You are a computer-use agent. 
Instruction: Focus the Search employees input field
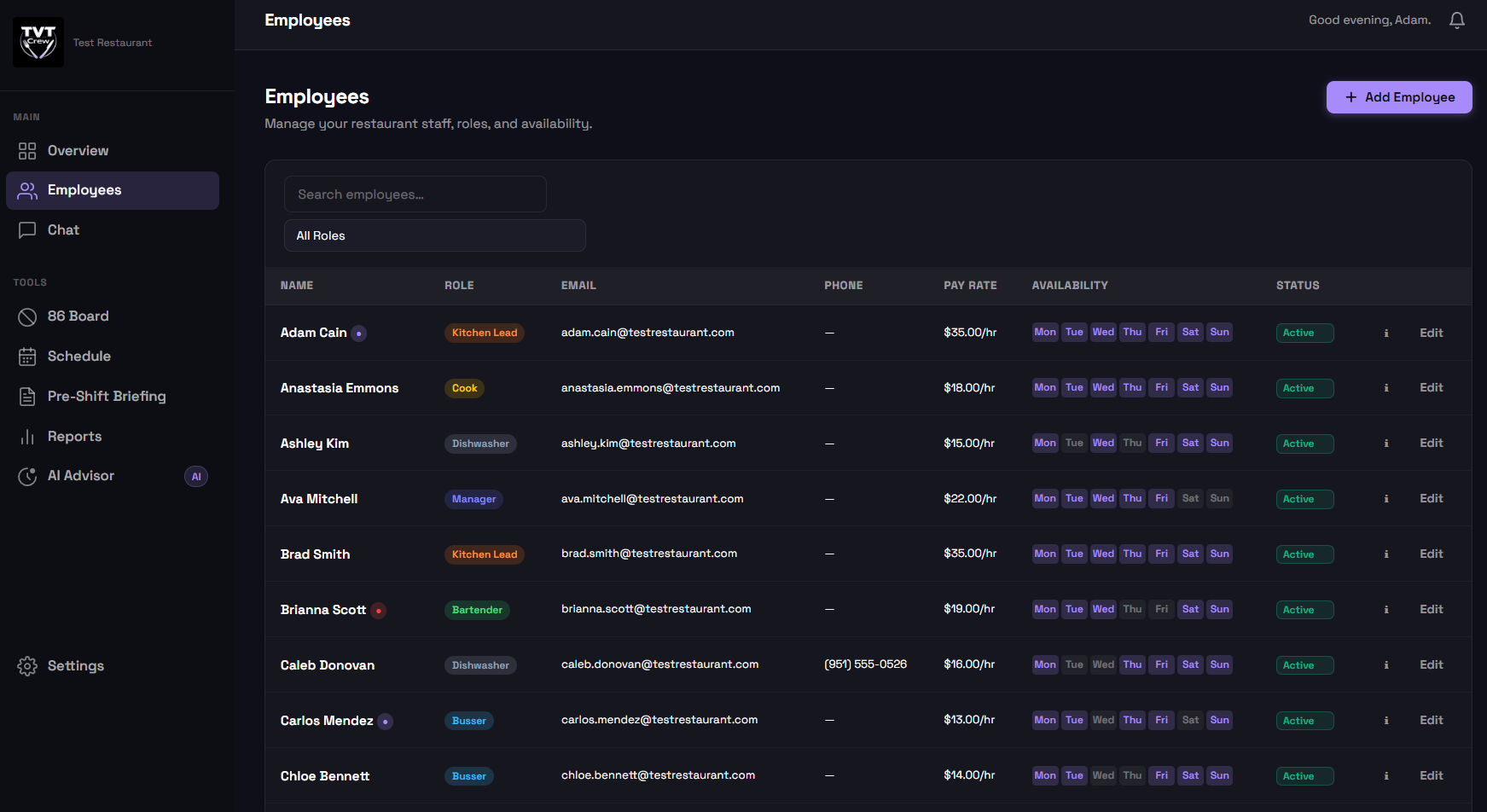(415, 194)
